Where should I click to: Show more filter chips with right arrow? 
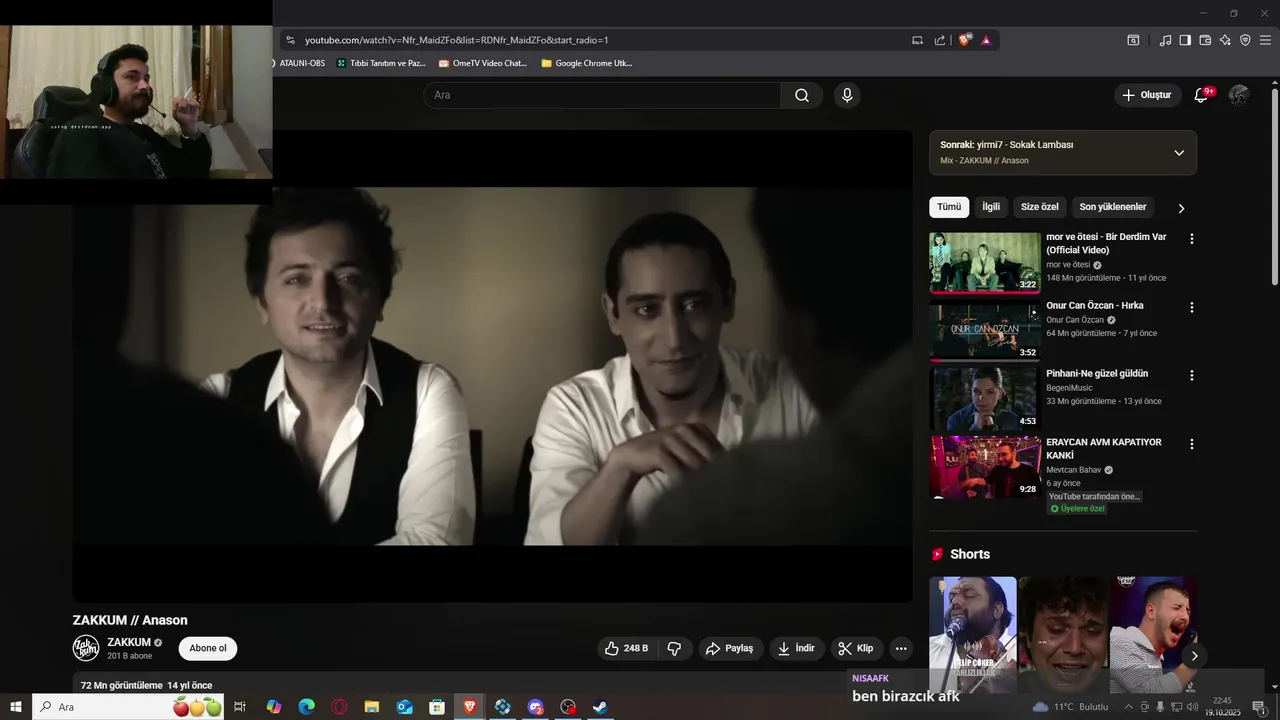pos(1181,208)
